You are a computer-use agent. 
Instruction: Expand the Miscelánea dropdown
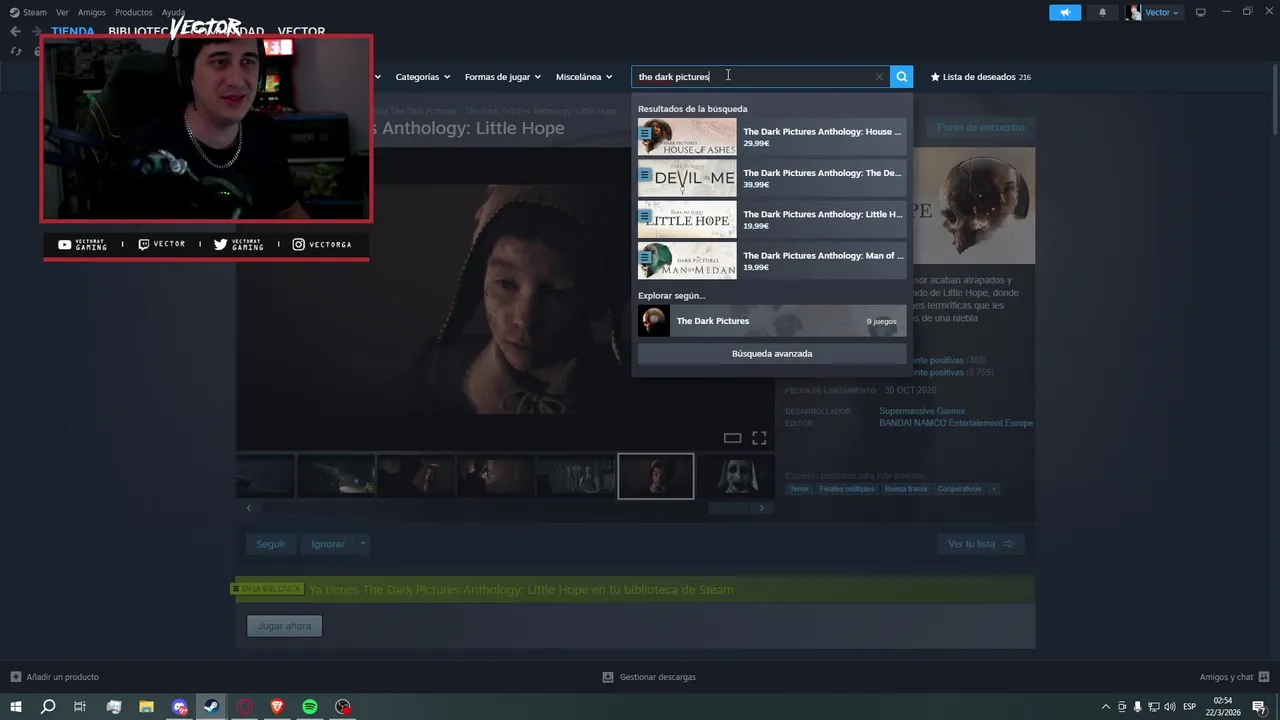click(x=584, y=77)
